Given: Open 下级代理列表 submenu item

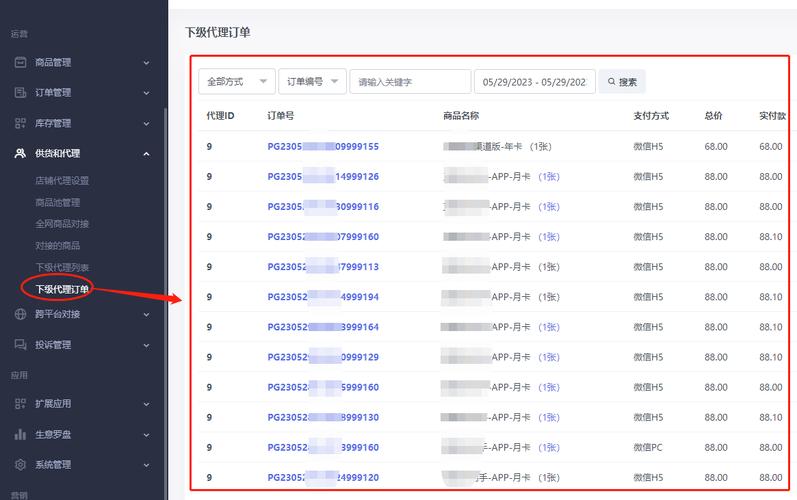Looking at the screenshot, I should coord(62,267).
